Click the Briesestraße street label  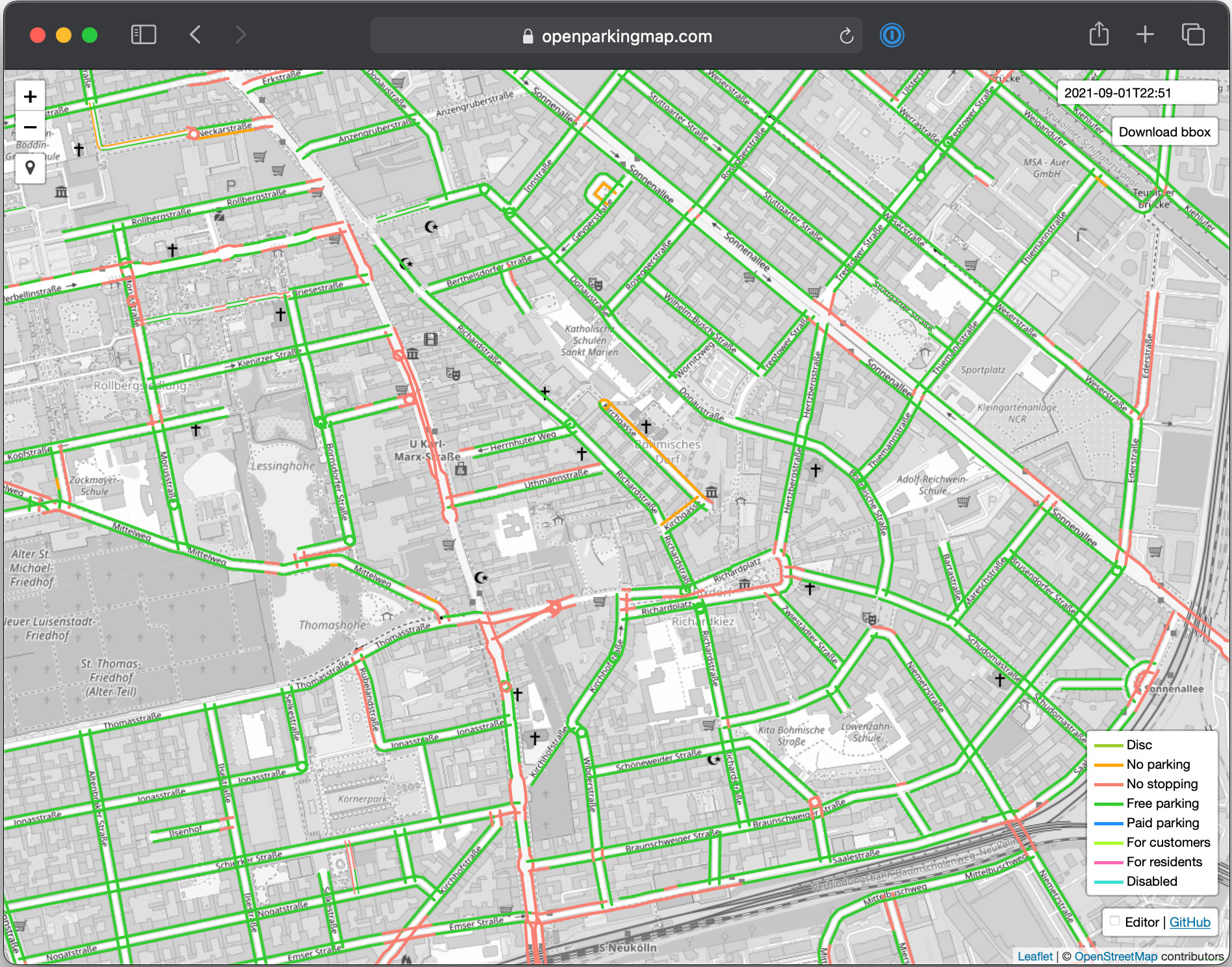[x=318, y=289]
